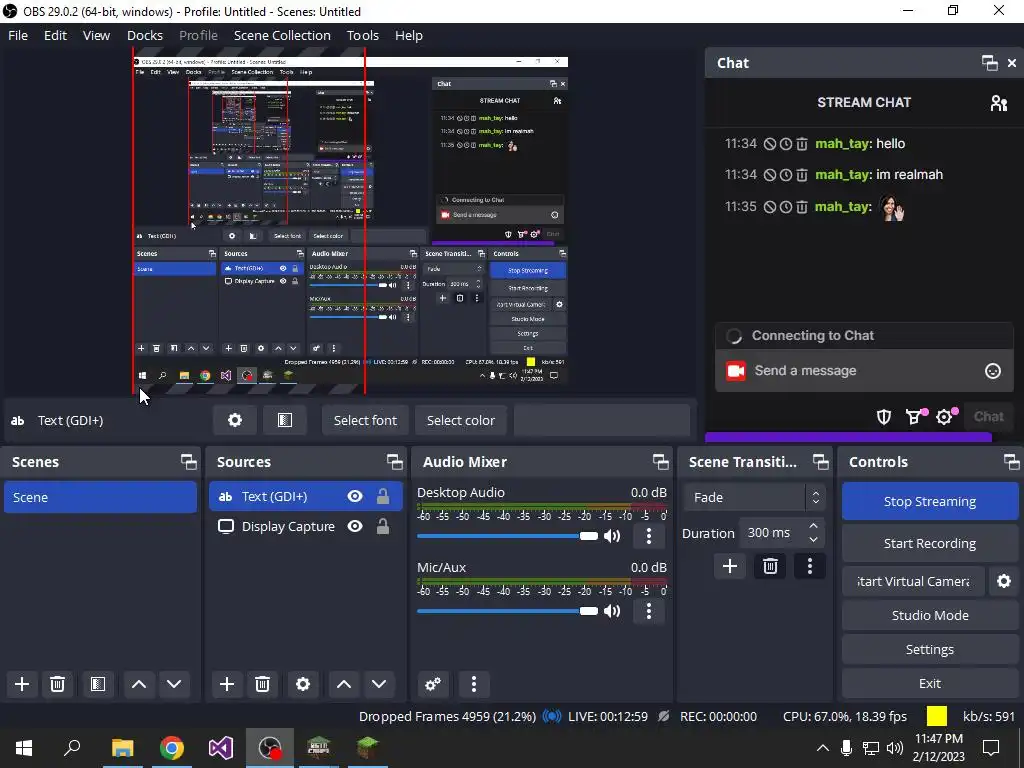
Task: Open scene filters button
Action: tap(97, 684)
